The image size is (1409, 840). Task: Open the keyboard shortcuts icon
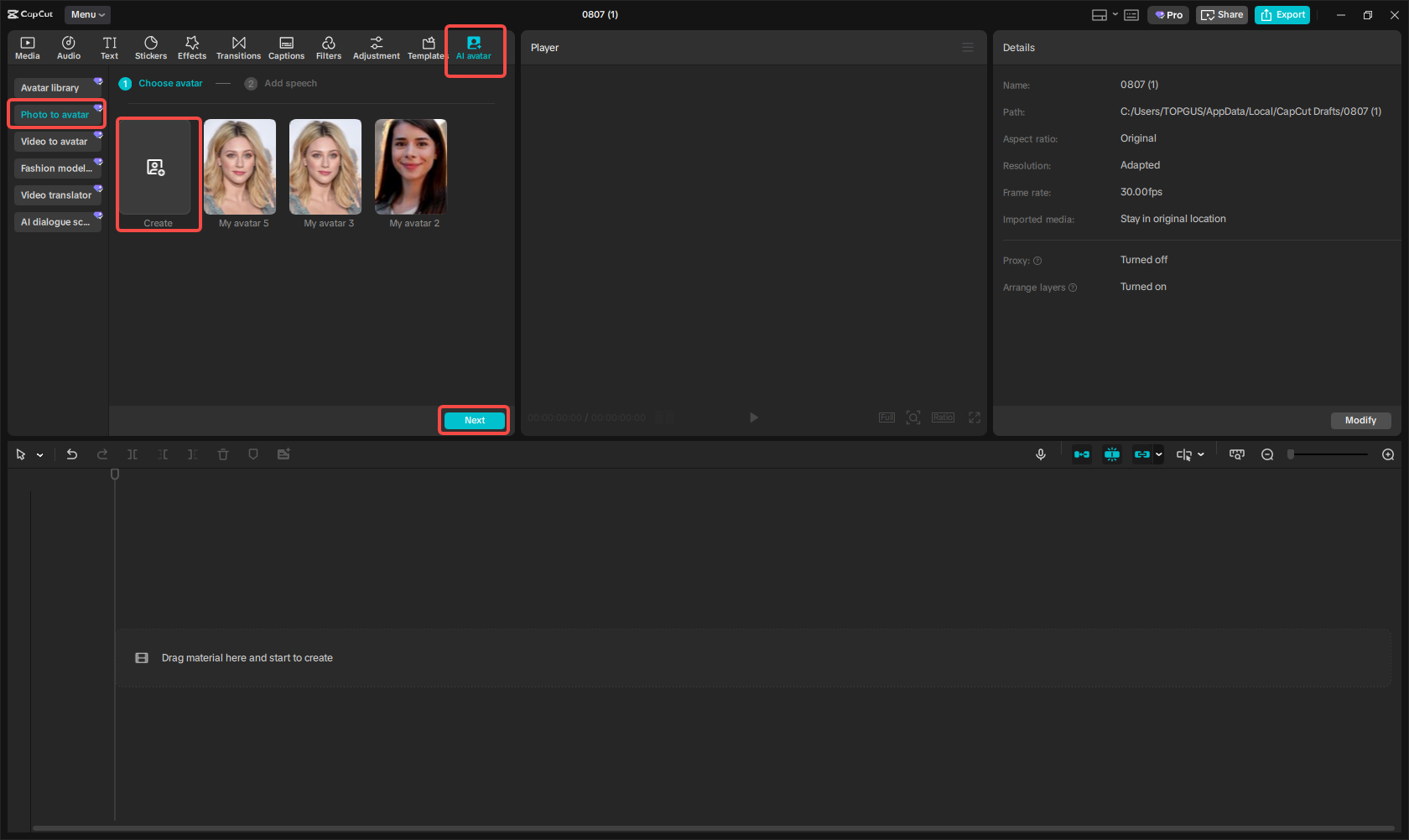[1131, 15]
